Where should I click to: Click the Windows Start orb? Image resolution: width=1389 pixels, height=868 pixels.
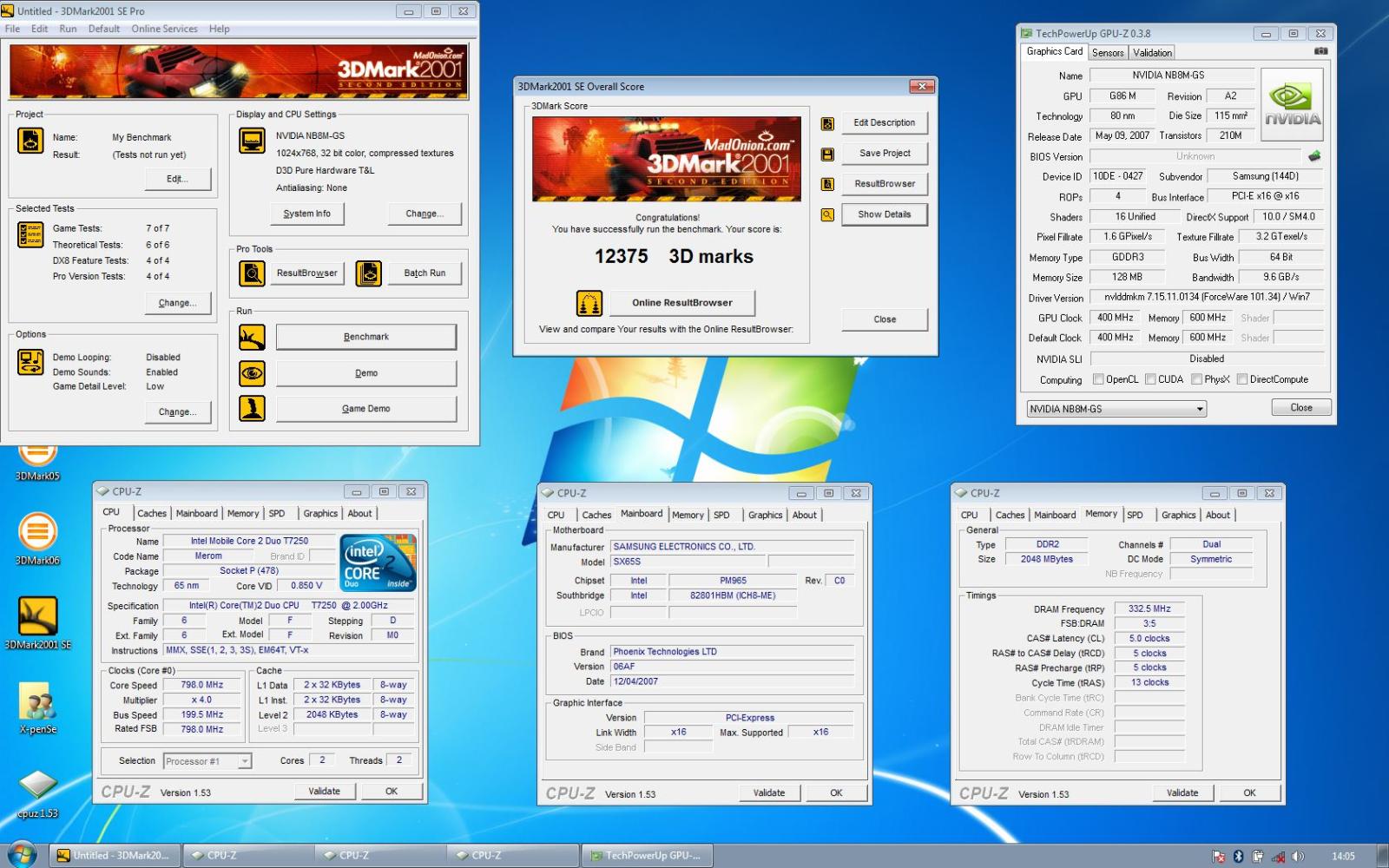coord(22,854)
